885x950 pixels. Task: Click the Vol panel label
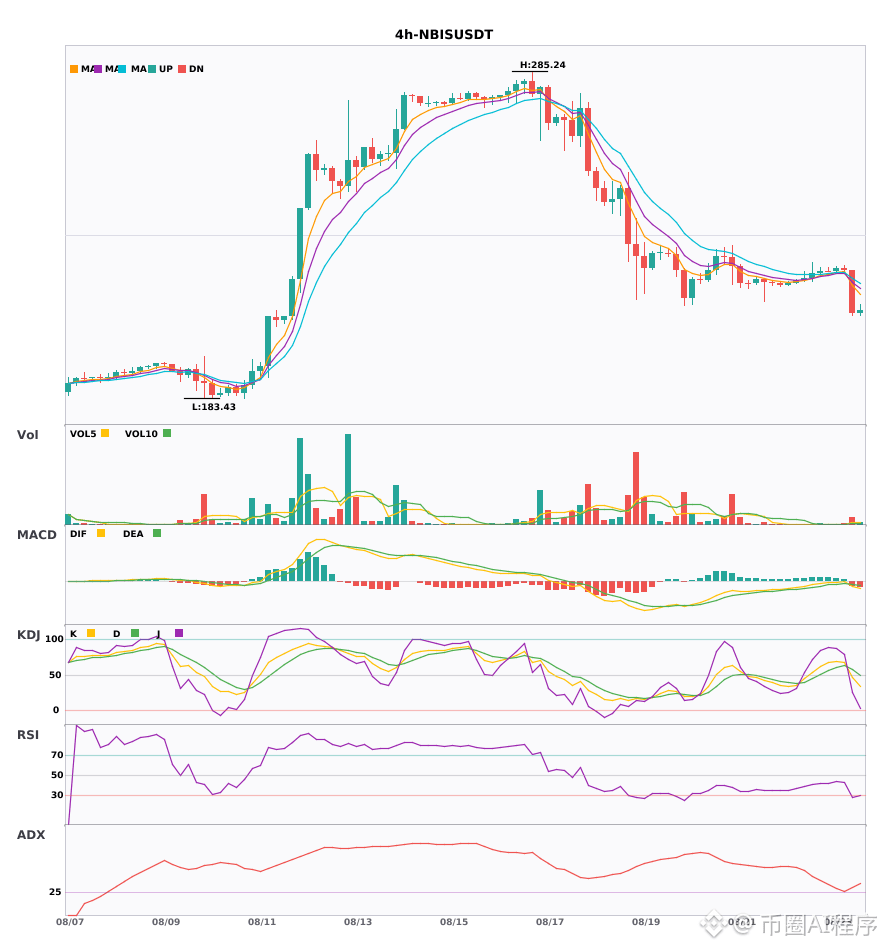tap(27, 435)
